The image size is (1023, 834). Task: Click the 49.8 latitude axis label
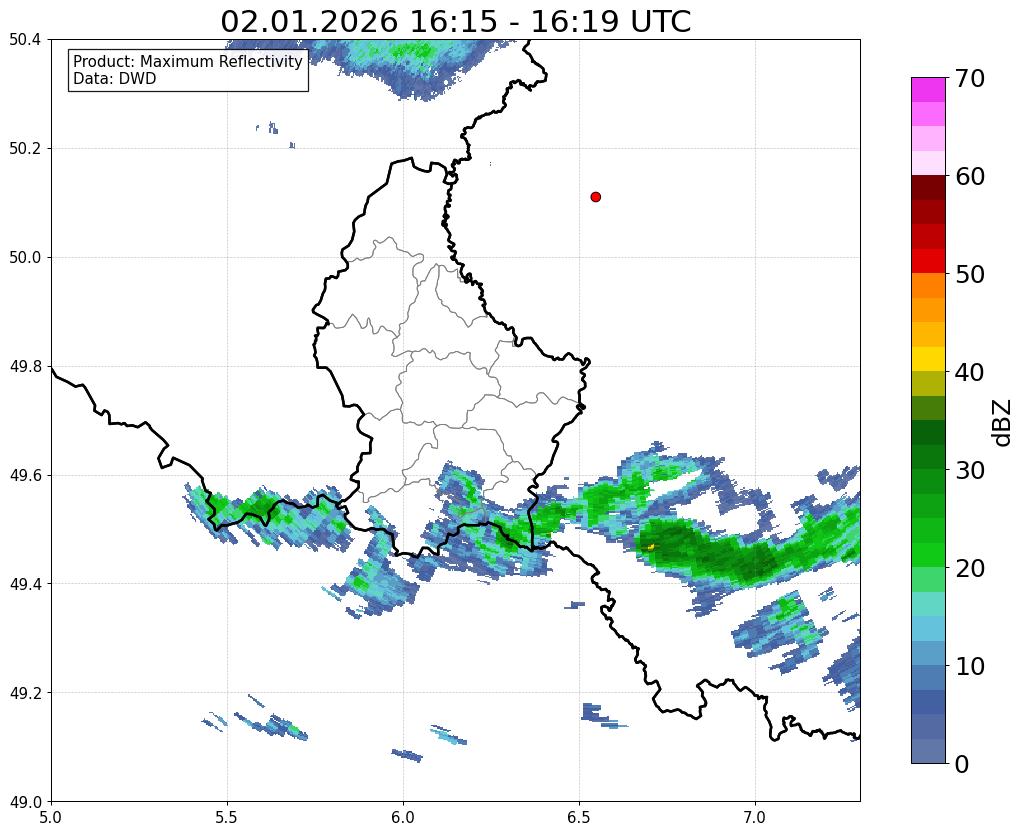[x=25, y=367]
